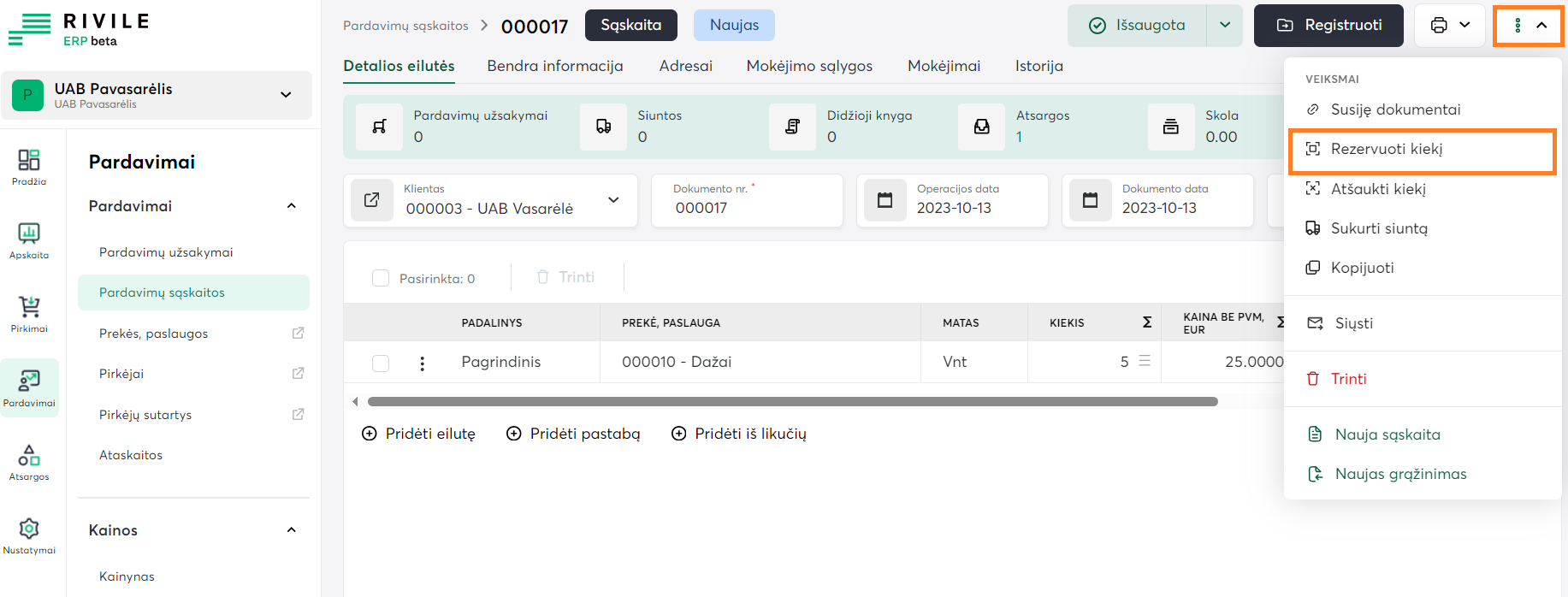1568x597 pixels.
Task: Open row actions three-dot menu for Pagrindinis
Action: point(422,364)
